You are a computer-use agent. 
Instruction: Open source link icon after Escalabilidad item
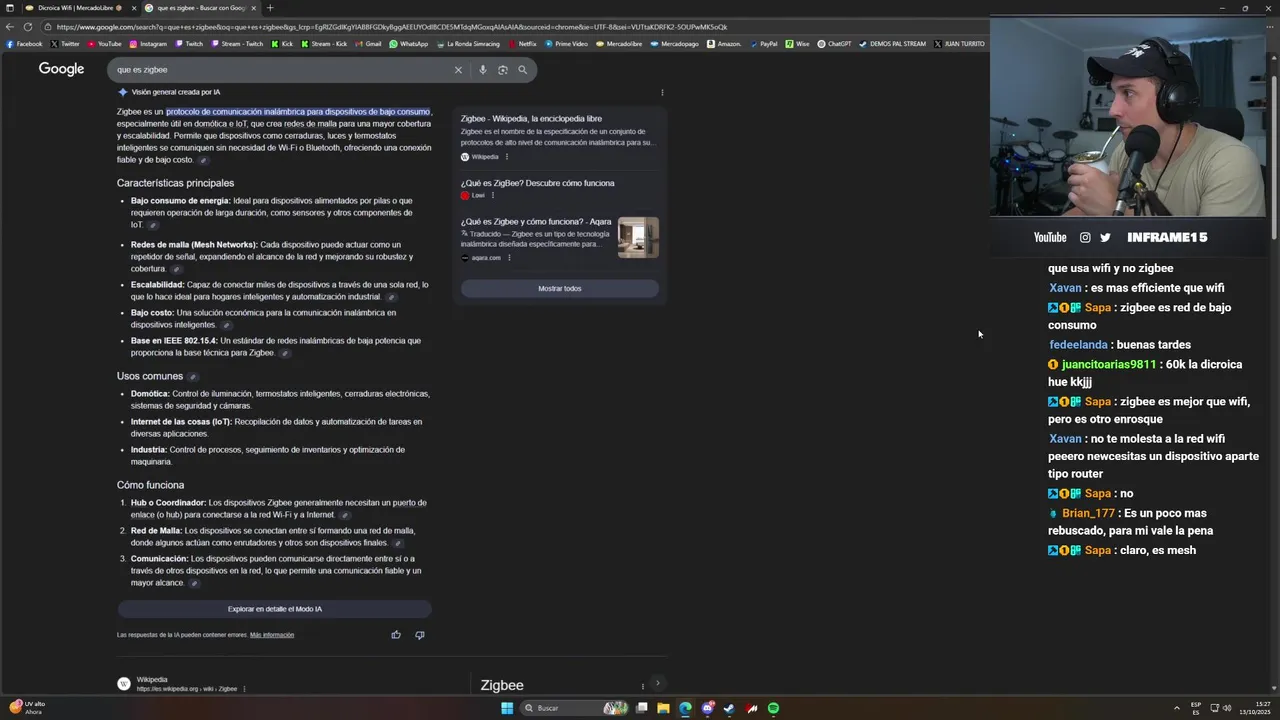(391, 297)
